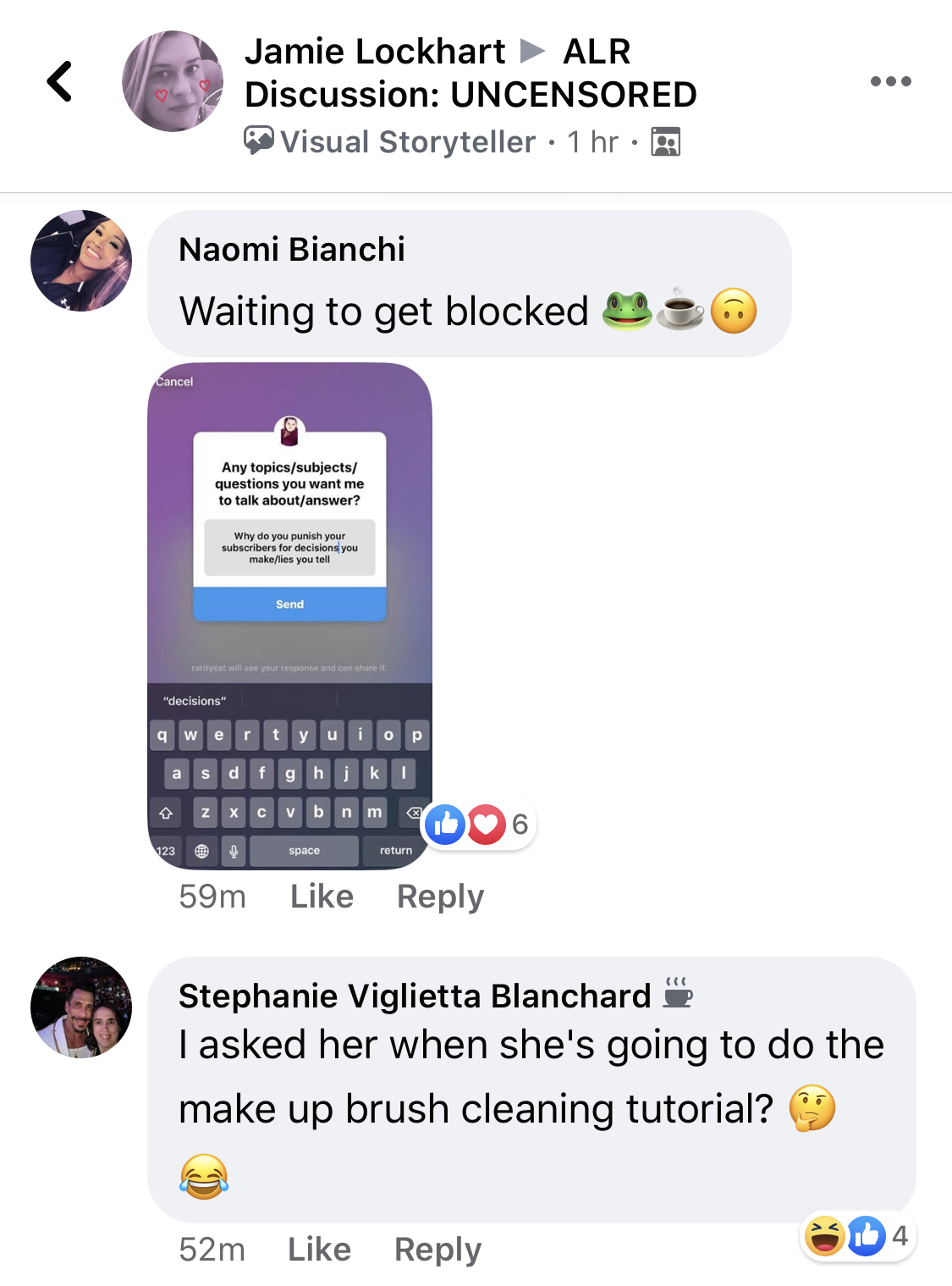952x1286 pixels.
Task: Open the three-dot more options menu
Action: 891,81
